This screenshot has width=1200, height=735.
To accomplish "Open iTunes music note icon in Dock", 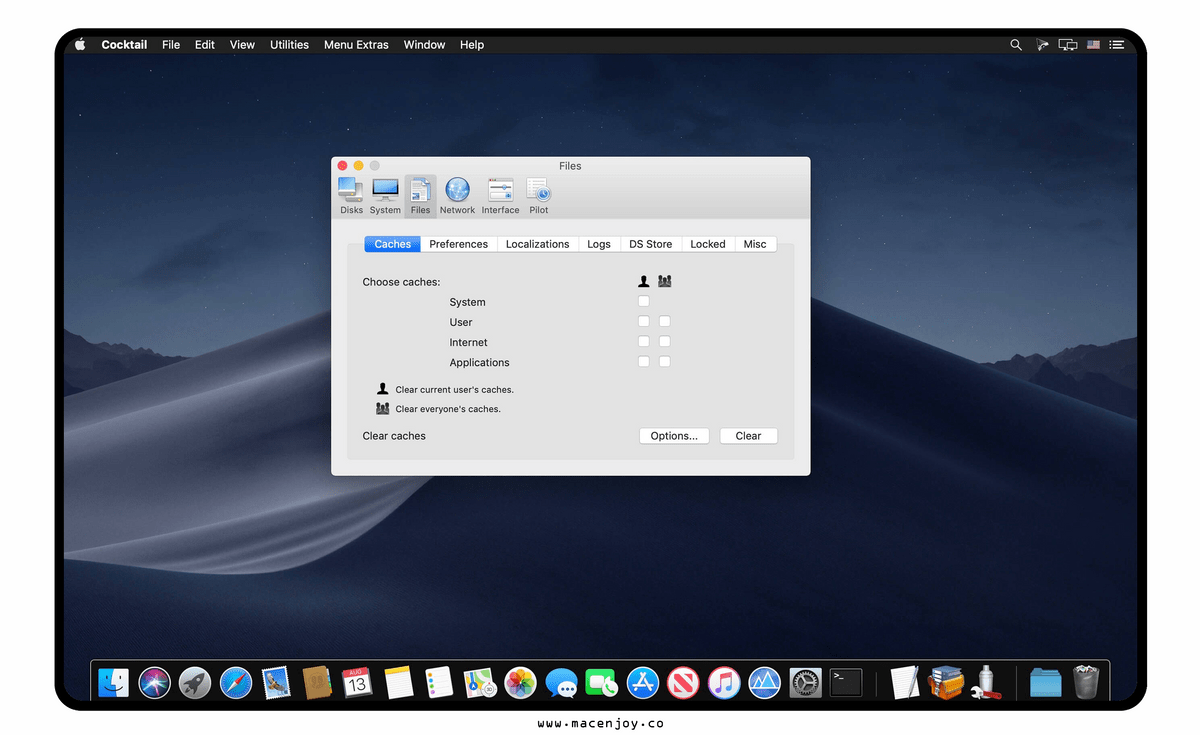I will pyautogui.click(x=724, y=683).
